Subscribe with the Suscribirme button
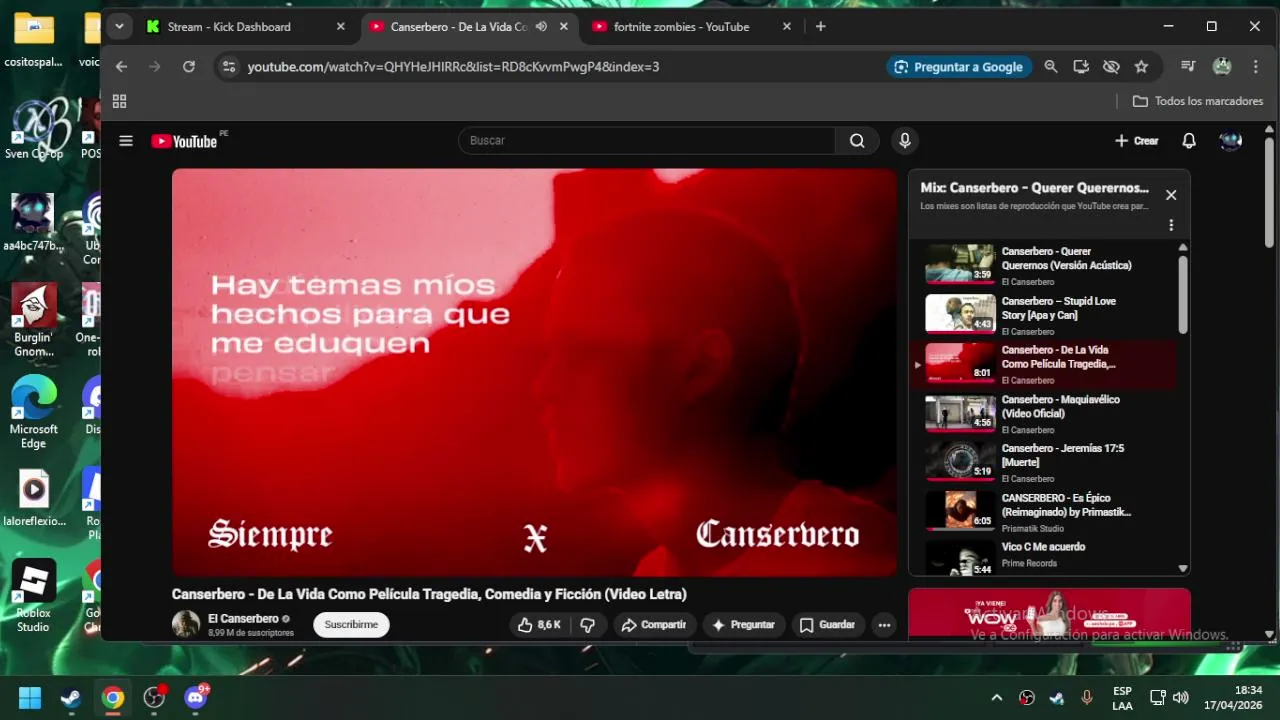 [351, 625]
